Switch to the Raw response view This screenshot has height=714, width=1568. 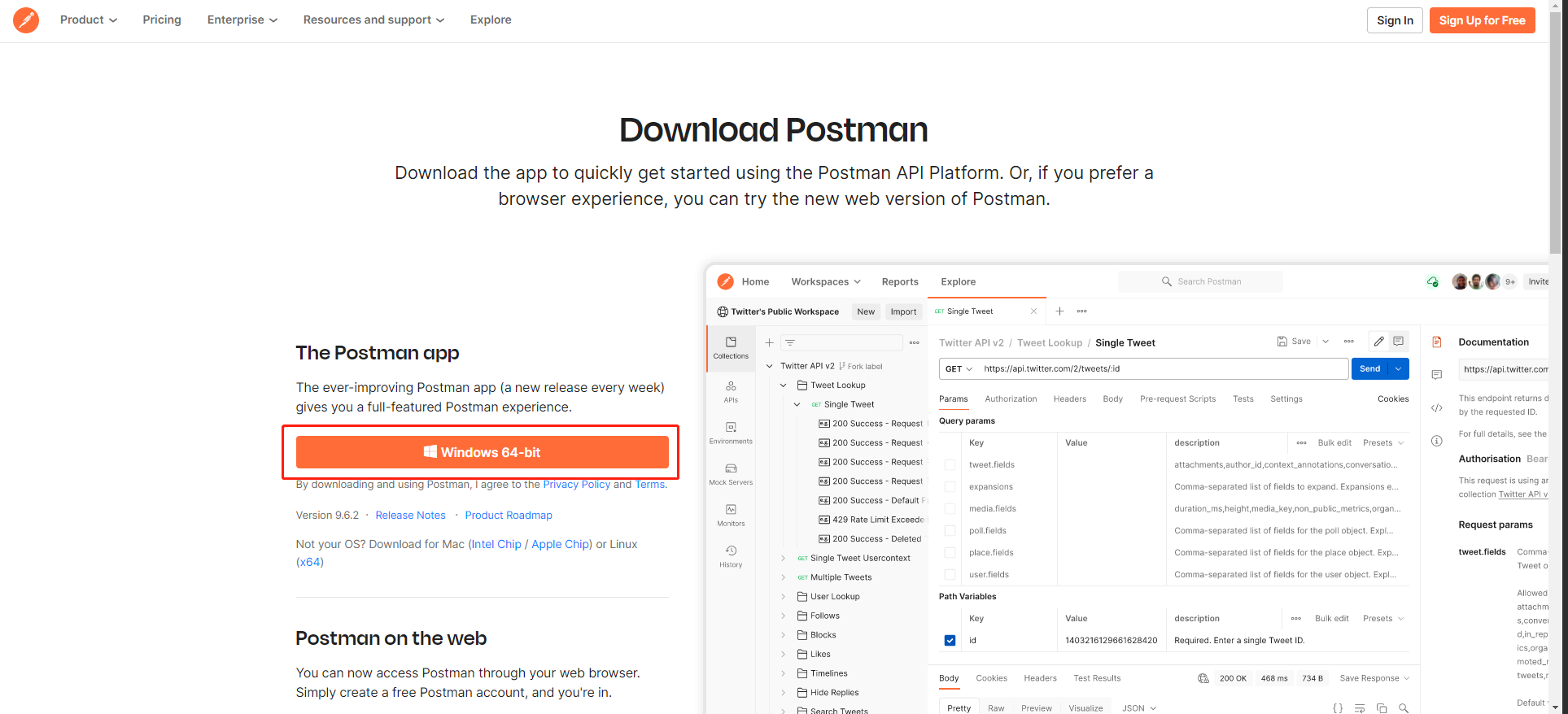point(996,708)
